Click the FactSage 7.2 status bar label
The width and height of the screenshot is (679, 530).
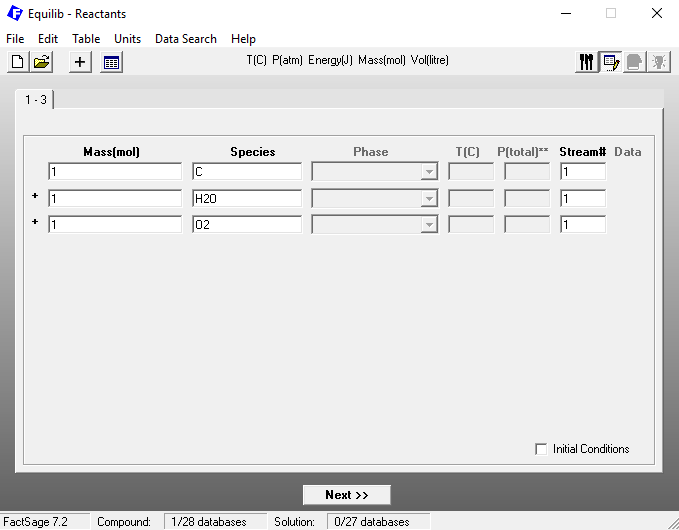click(36, 522)
